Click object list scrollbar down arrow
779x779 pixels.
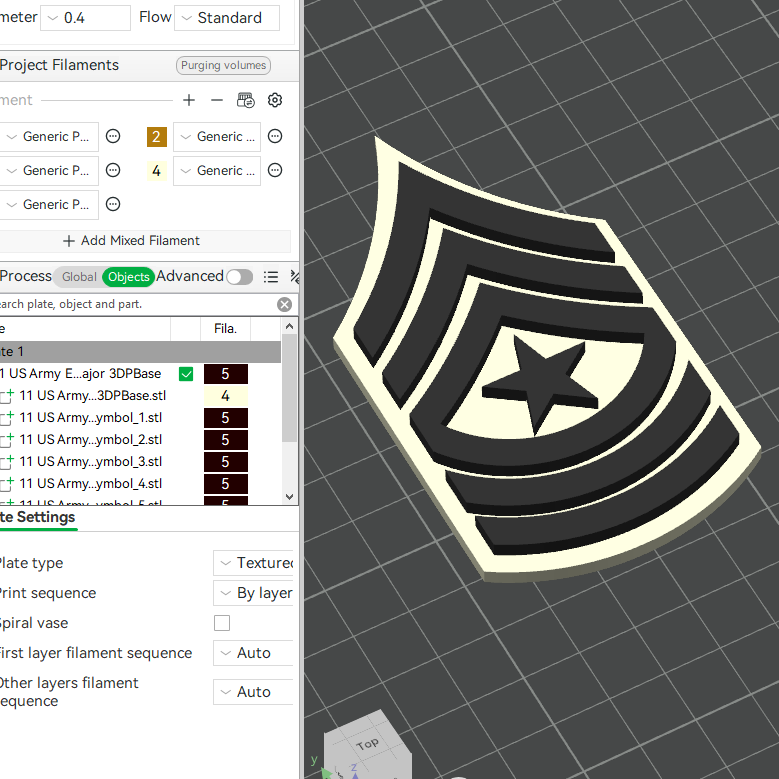coord(290,497)
